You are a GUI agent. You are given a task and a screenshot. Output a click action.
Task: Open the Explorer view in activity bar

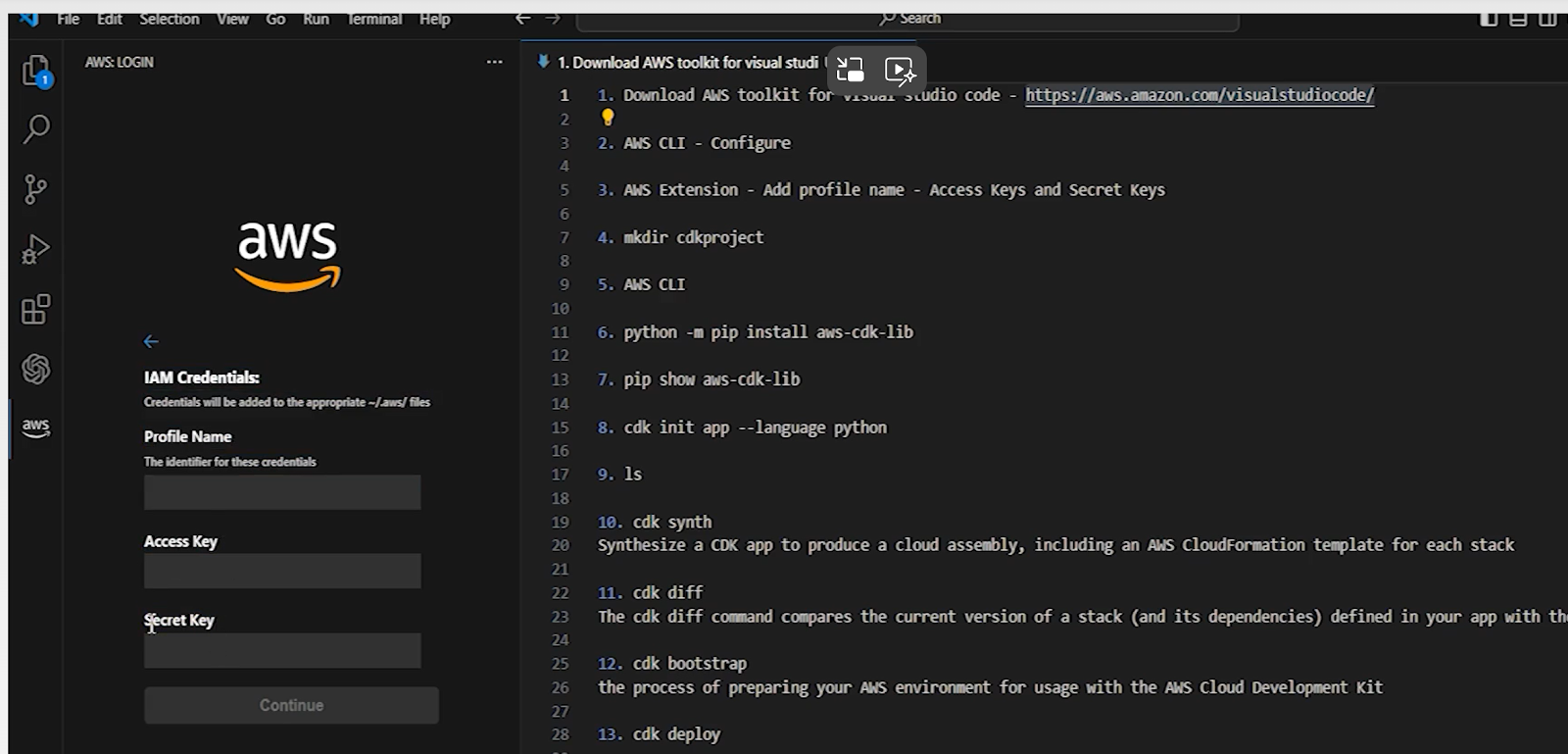click(x=36, y=71)
